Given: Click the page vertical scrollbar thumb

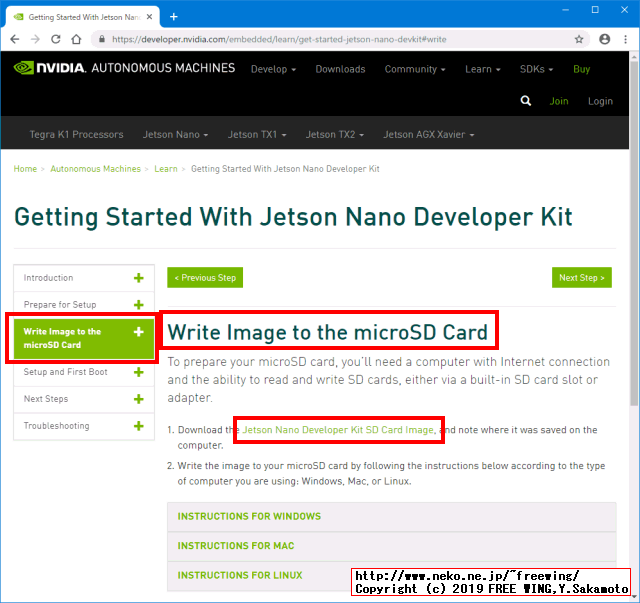Looking at the screenshot, I should pyautogui.click(x=634, y=234).
